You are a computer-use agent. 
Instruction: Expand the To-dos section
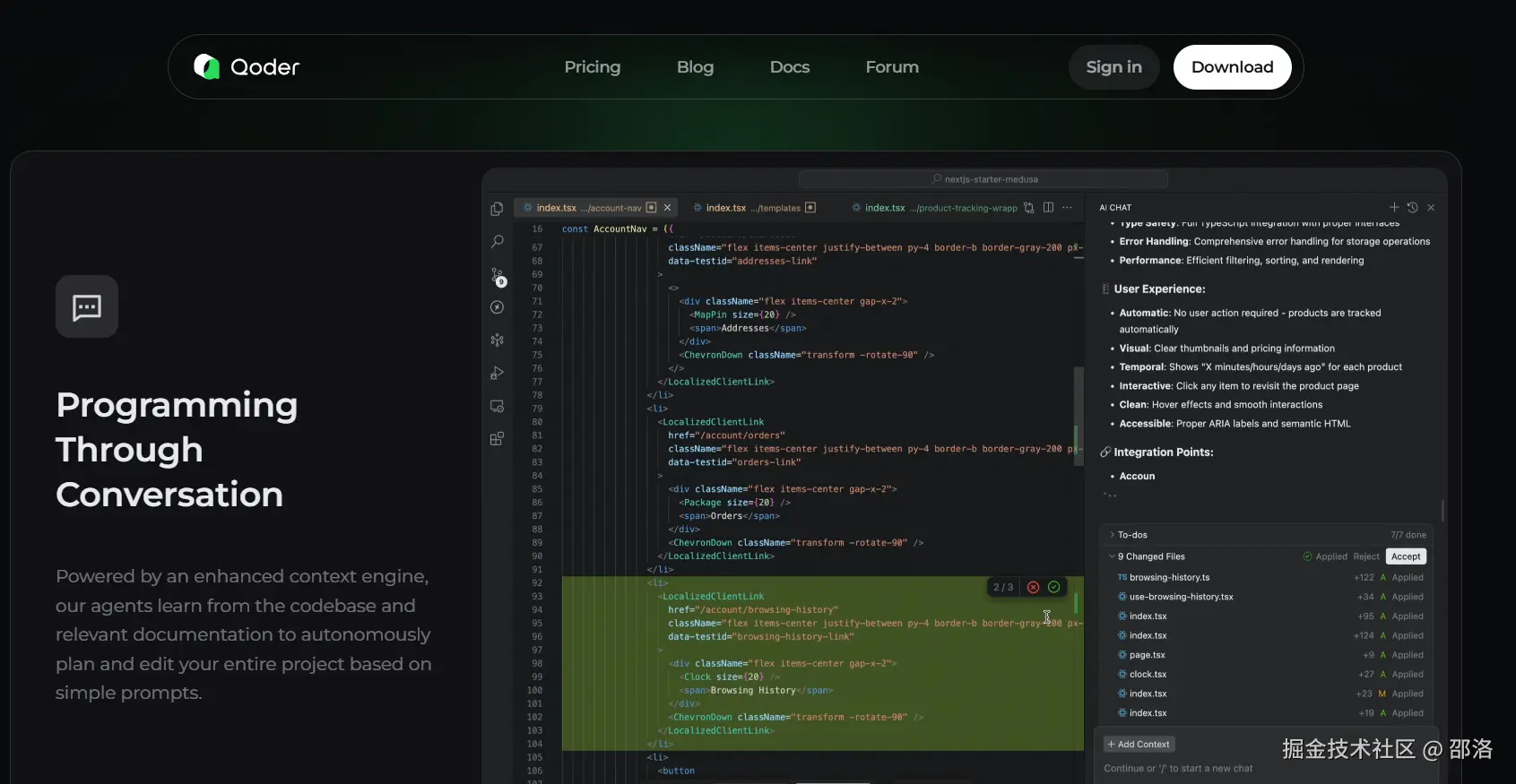coord(1113,535)
